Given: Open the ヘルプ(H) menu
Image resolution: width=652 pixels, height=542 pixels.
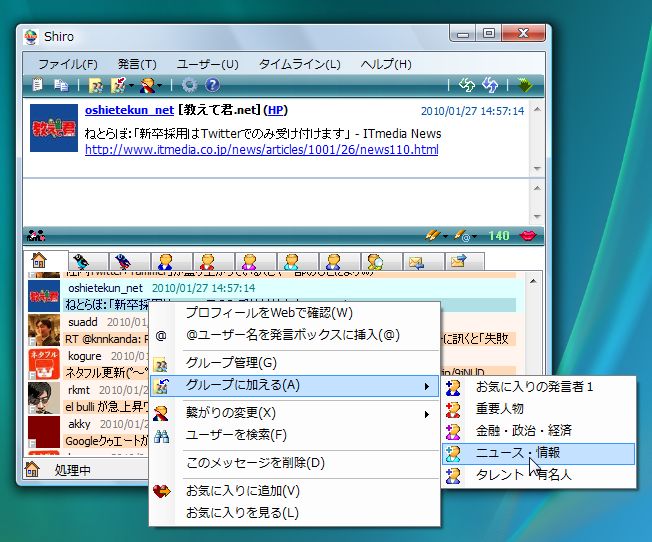Looking at the screenshot, I should click(386, 64).
